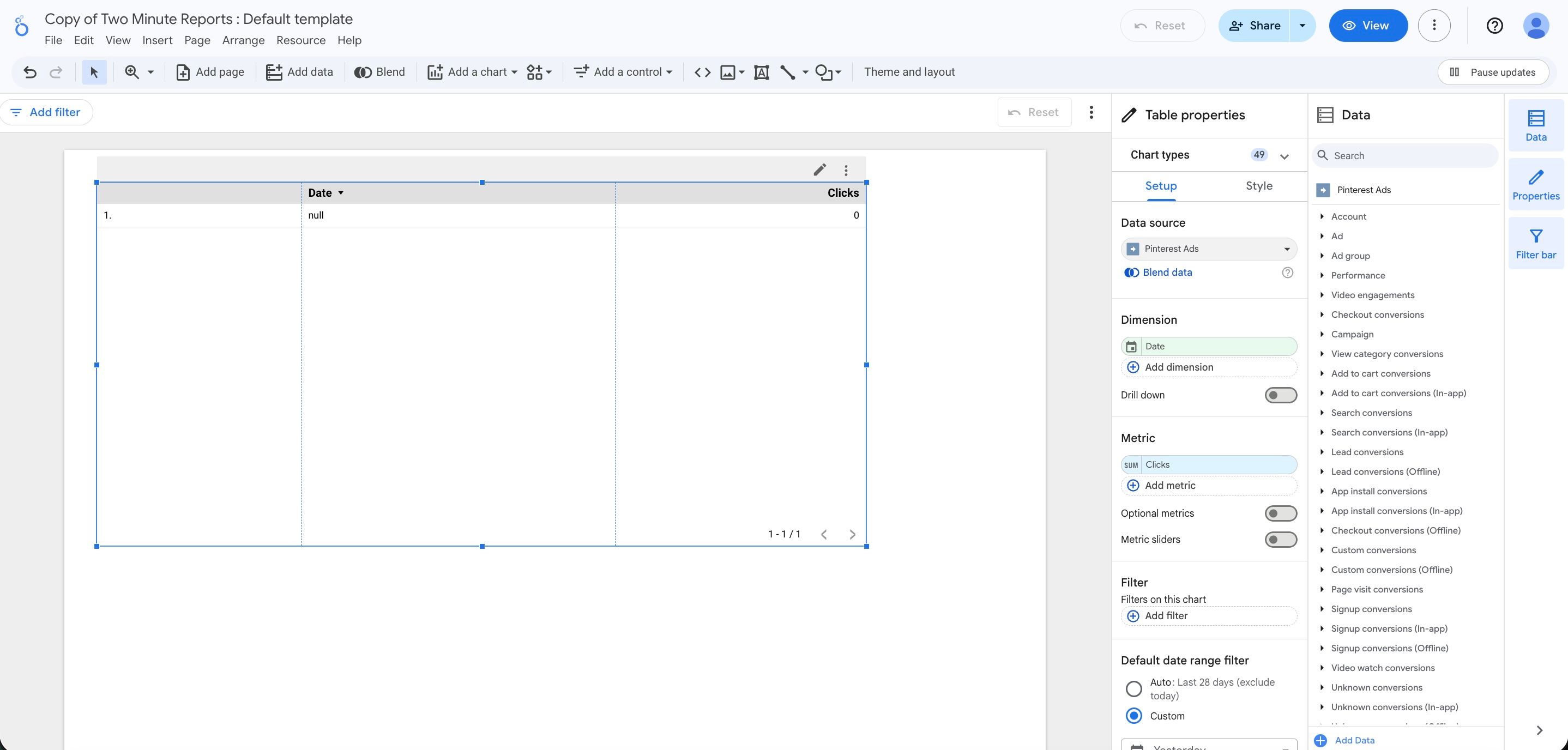Screen dimensions: 1568x750
Task: Click the data Search field
Action: point(1406,156)
